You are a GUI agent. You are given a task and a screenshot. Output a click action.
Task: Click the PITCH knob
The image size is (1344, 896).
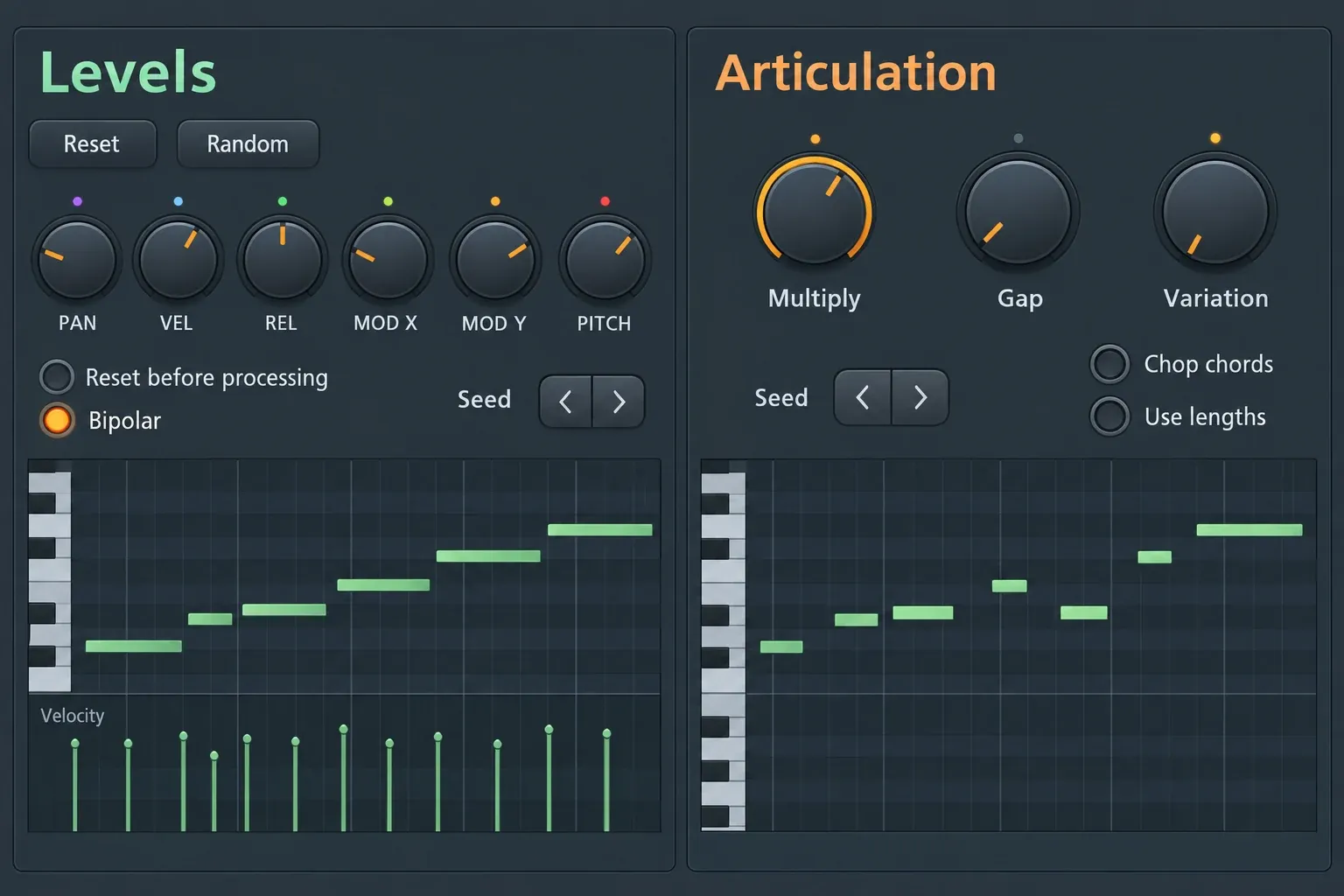click(x=605, y=260)
